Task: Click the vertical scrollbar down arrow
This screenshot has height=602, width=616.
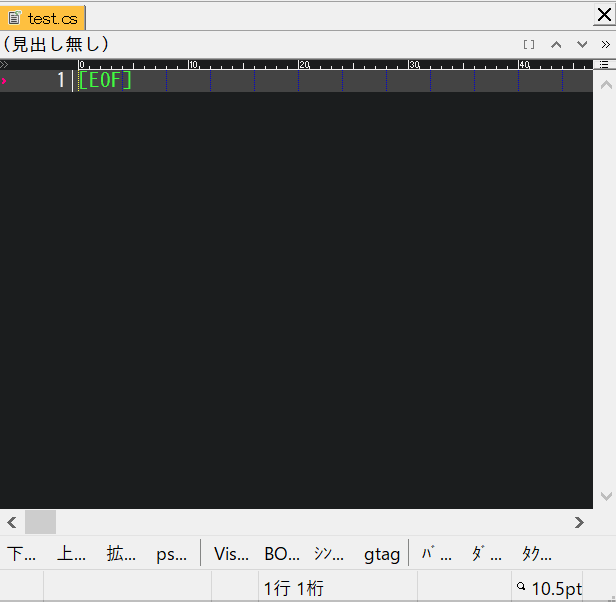Action: (x=606, y=496)
